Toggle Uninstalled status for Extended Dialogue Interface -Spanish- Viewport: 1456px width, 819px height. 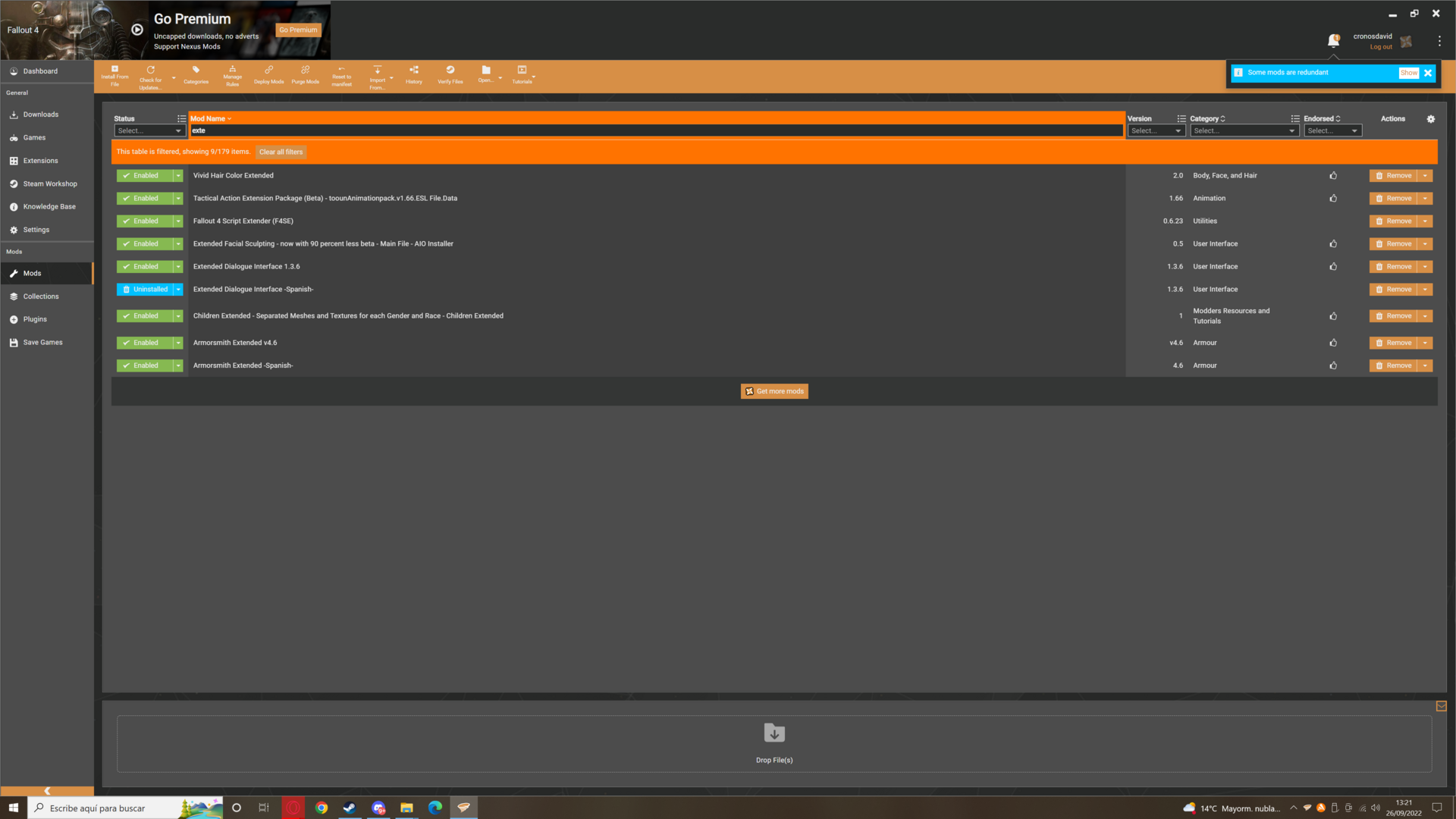(x=145, y=289)
